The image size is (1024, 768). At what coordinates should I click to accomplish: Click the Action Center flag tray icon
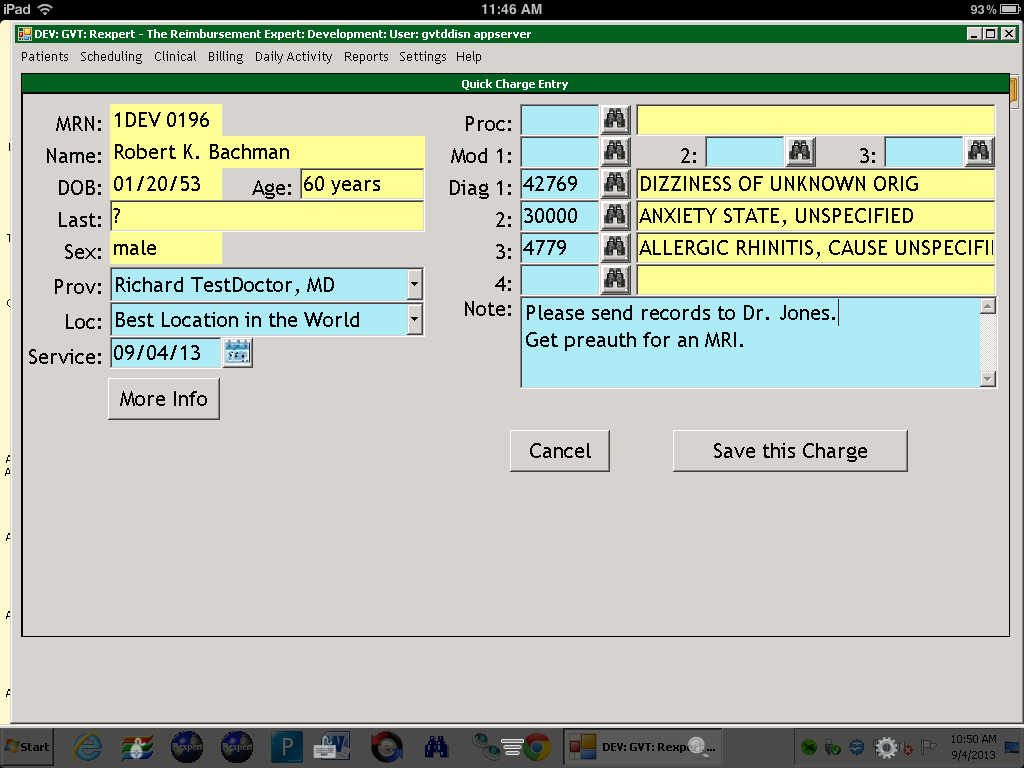click(928, 746)
